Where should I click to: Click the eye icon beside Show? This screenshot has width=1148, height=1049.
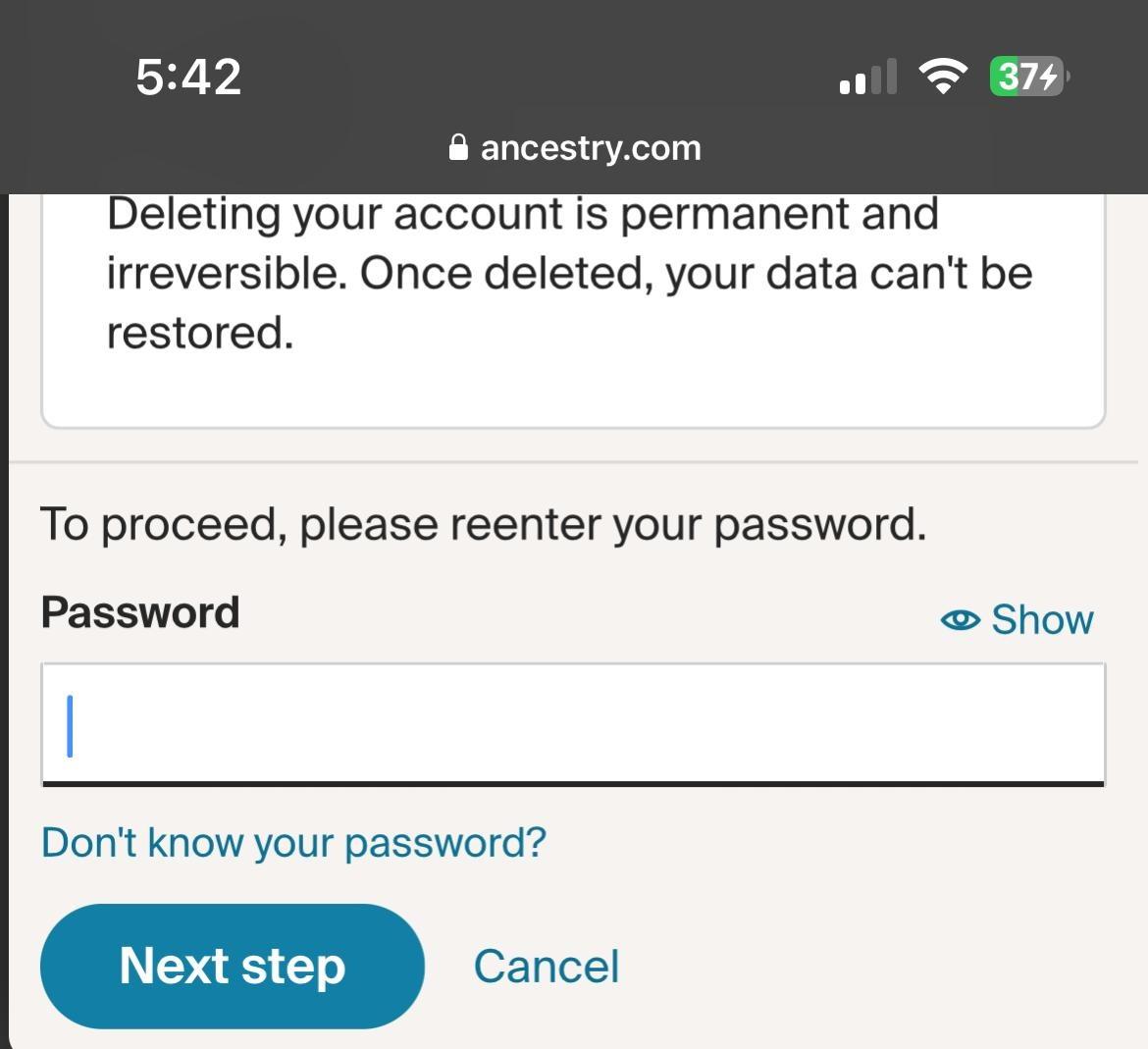coord(960,620)
